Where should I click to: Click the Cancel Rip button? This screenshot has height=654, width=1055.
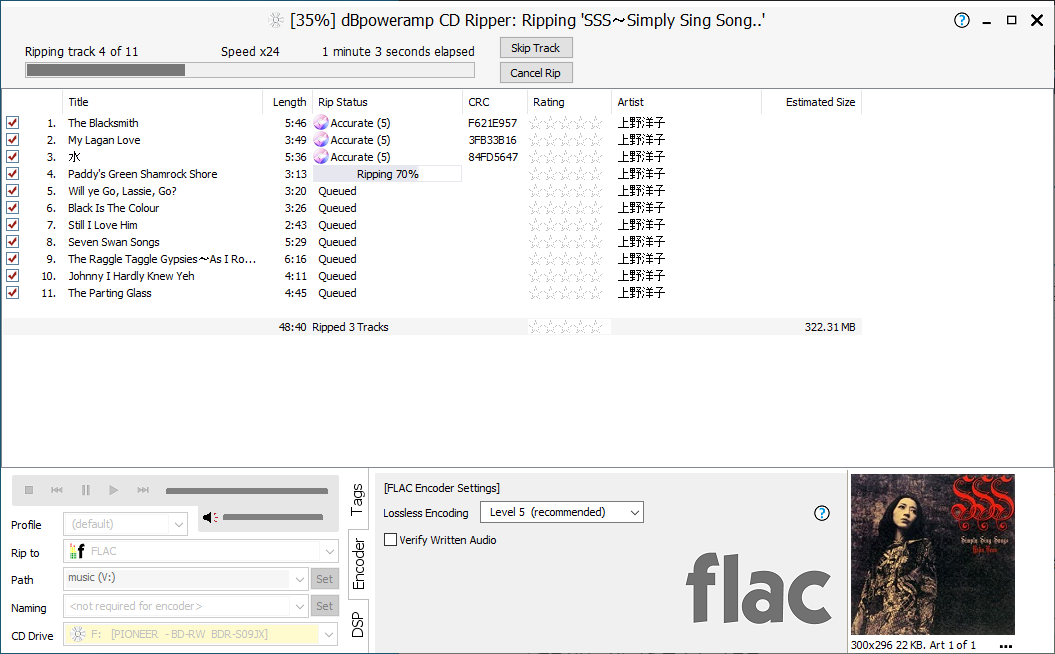click(536, 73)
